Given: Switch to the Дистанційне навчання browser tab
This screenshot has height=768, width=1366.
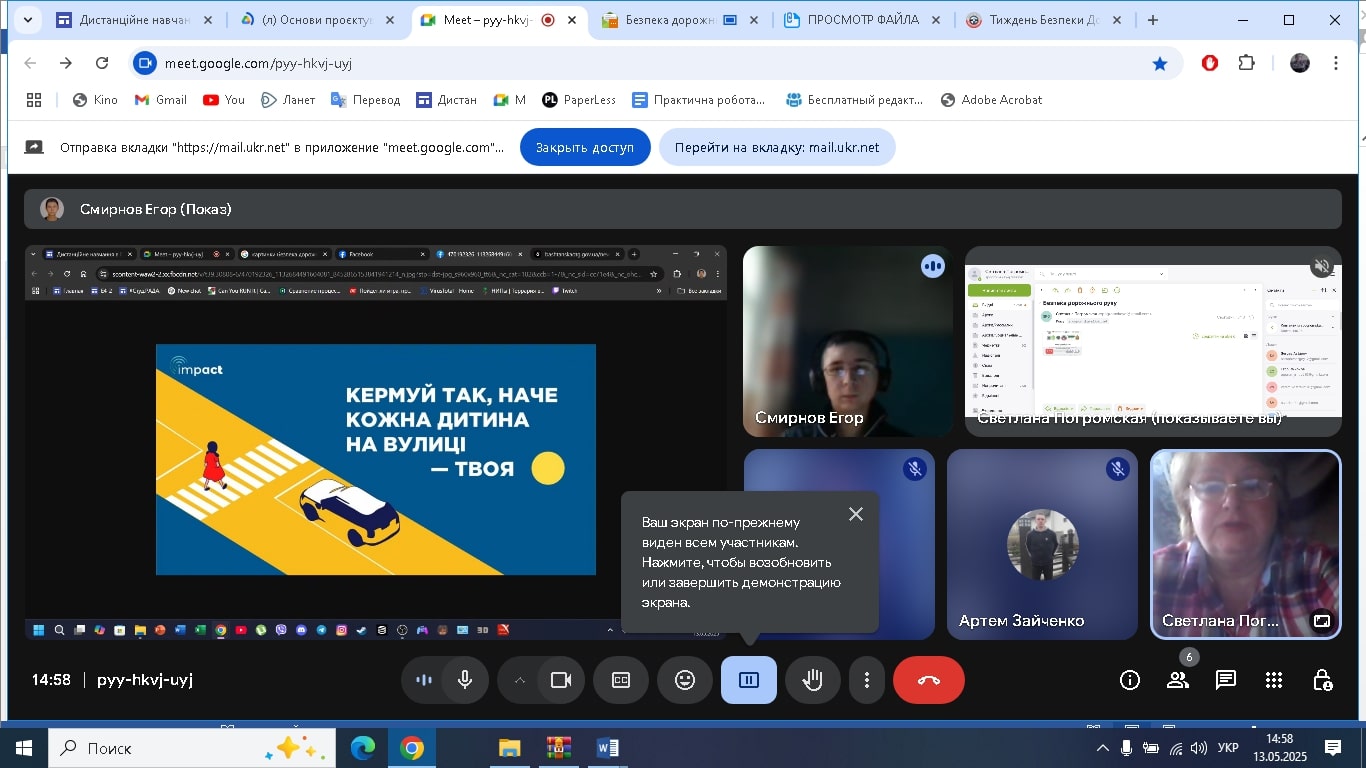Looking at the screenshot, I should (x=136, y=20).
